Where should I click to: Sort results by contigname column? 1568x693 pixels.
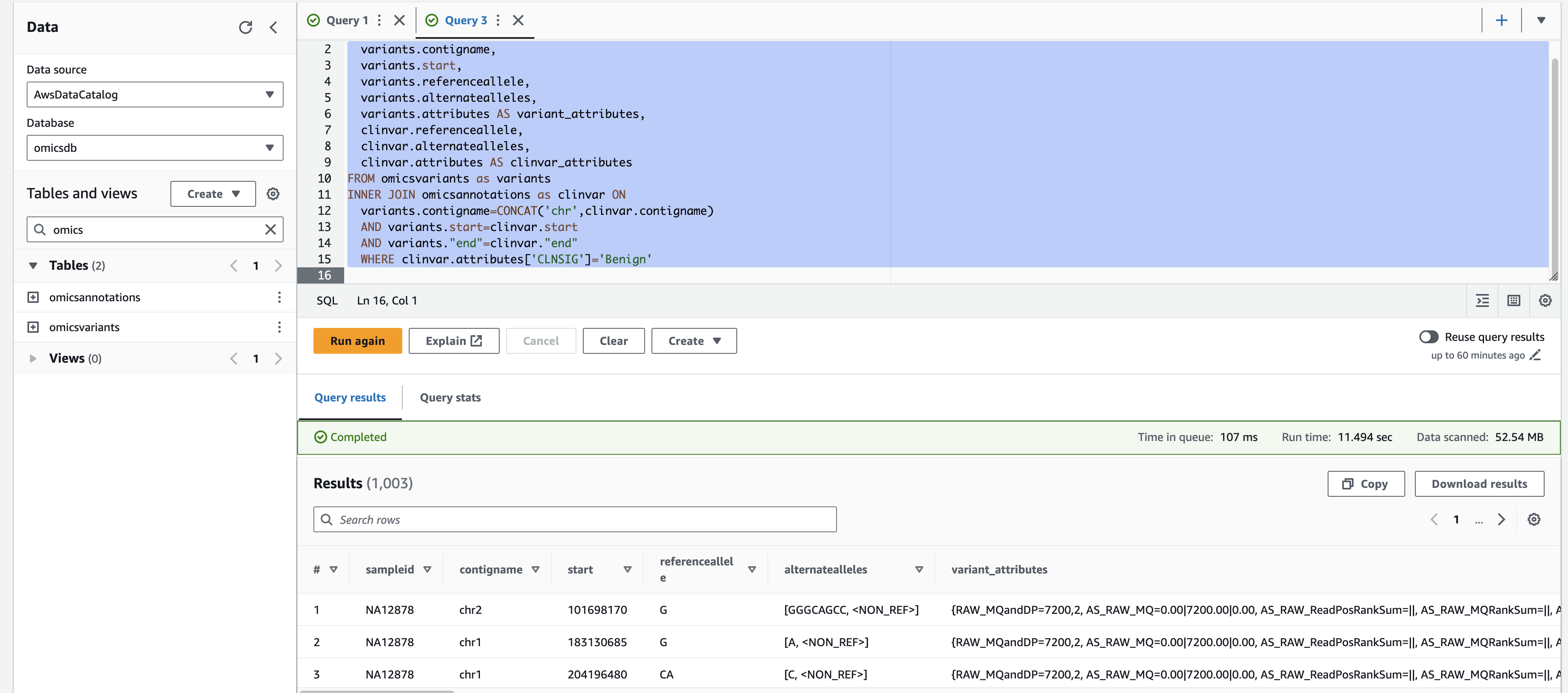(x=536, y=569)
